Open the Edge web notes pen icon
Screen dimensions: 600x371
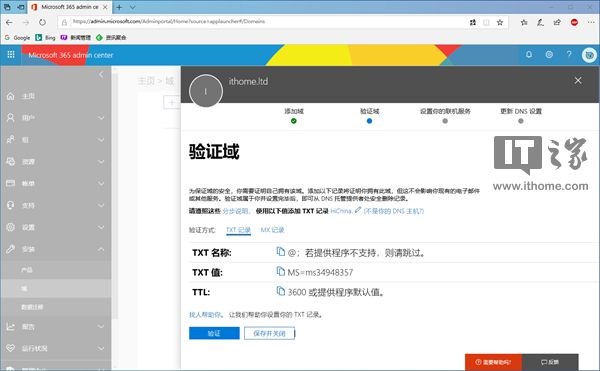point(540,22)
